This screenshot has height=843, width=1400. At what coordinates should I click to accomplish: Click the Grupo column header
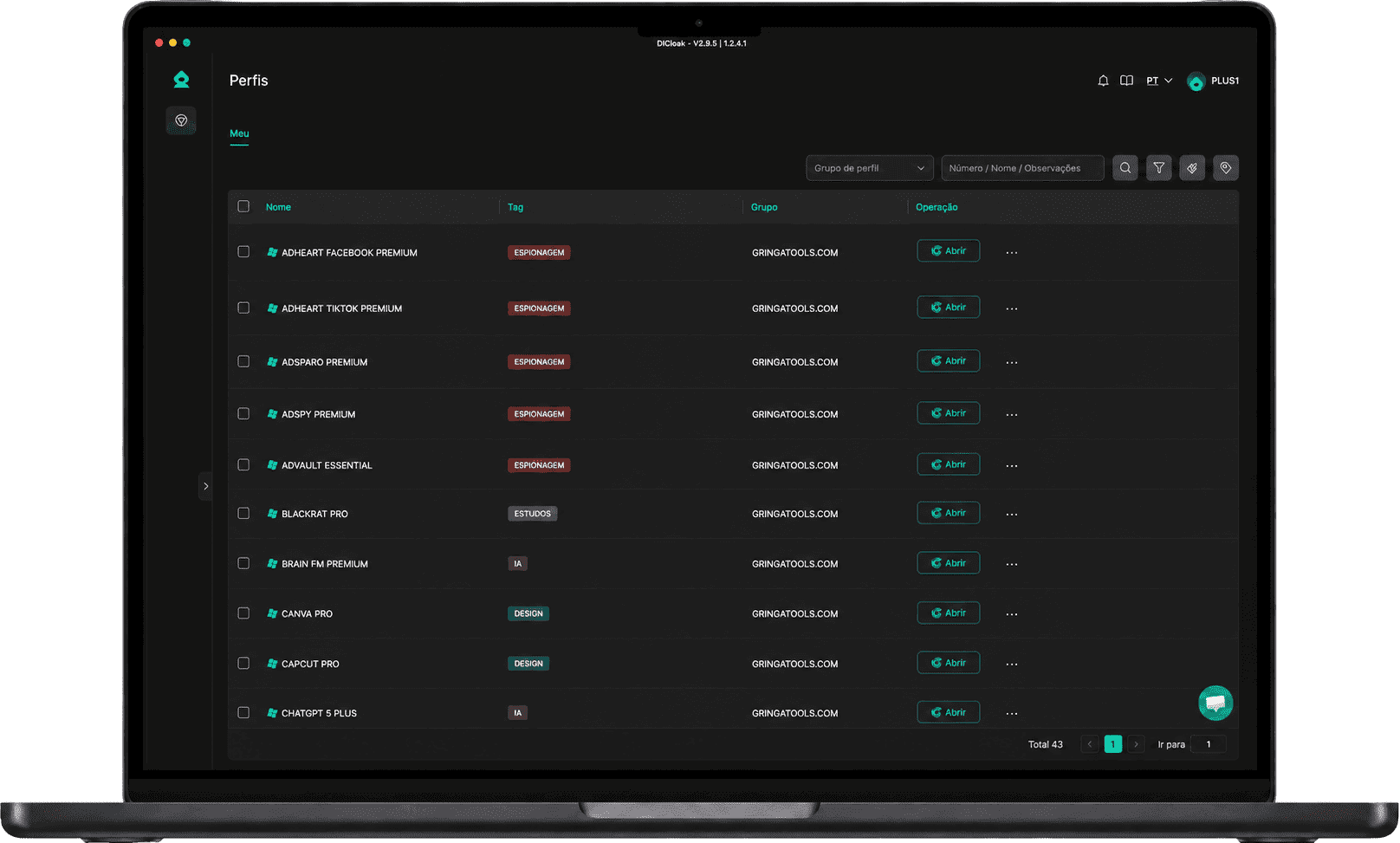(764, 207)
